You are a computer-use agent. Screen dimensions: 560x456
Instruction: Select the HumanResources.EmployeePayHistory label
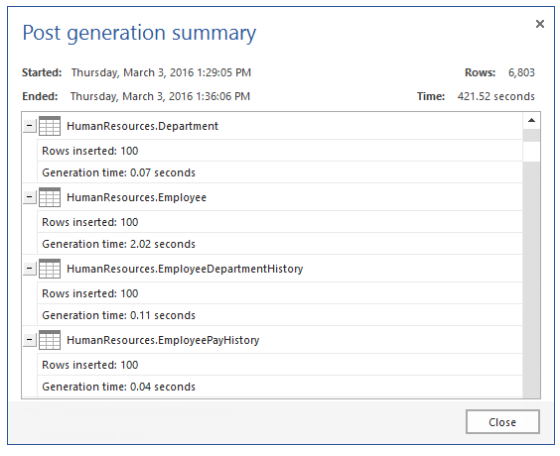click(x=163, y=340)
